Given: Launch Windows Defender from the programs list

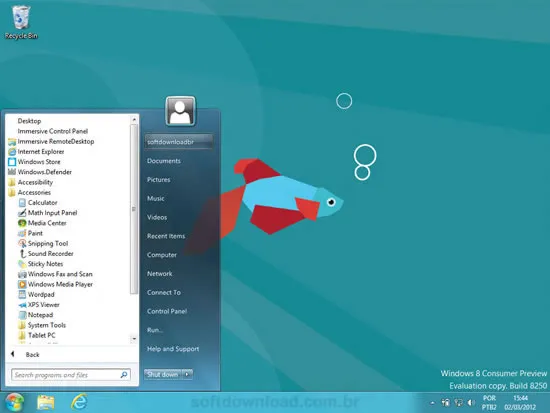Looking at the screenshot, I should (40, 172).
